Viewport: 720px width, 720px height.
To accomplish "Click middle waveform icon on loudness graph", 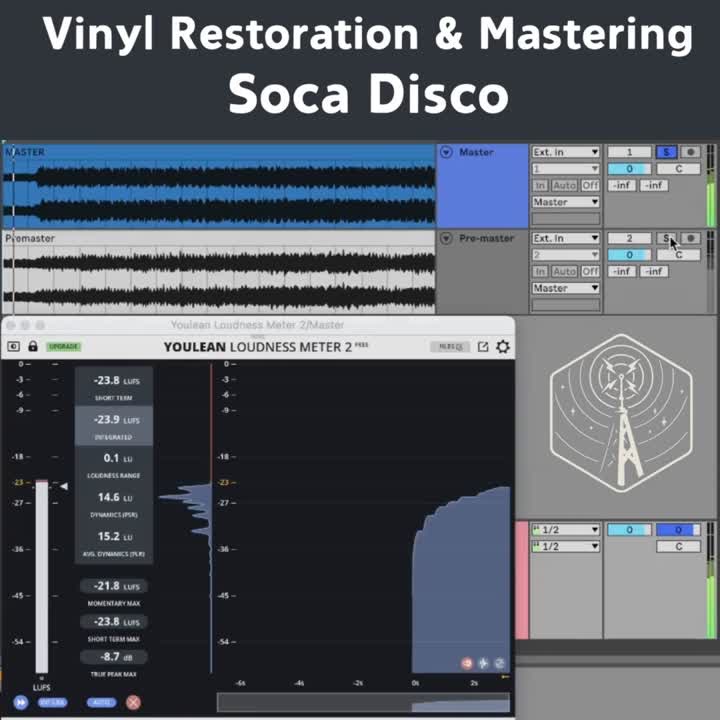I will click(483, 663).
